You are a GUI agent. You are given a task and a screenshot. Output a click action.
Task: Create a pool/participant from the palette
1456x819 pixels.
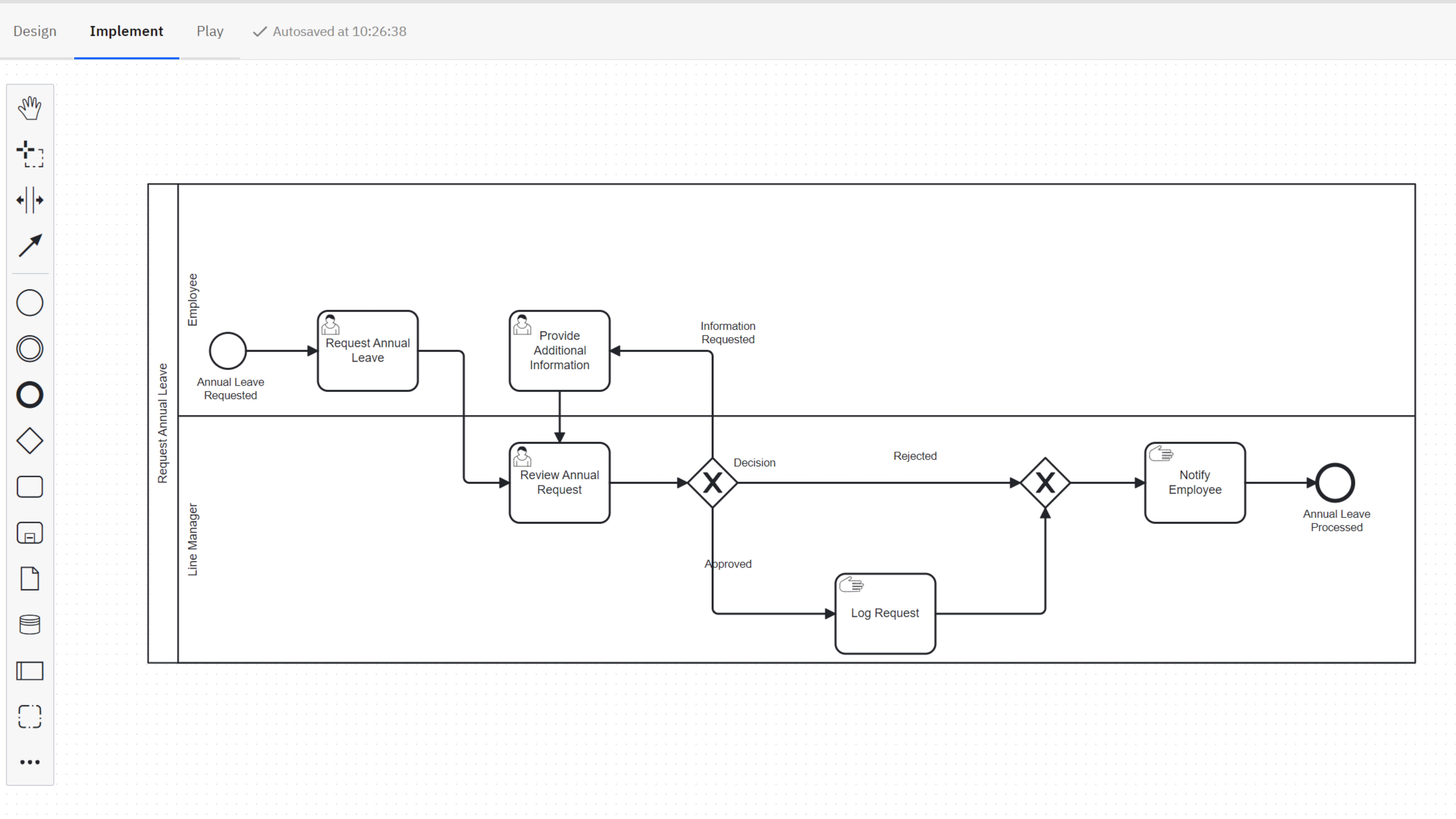pyautogui.click(x=29, y=671)
